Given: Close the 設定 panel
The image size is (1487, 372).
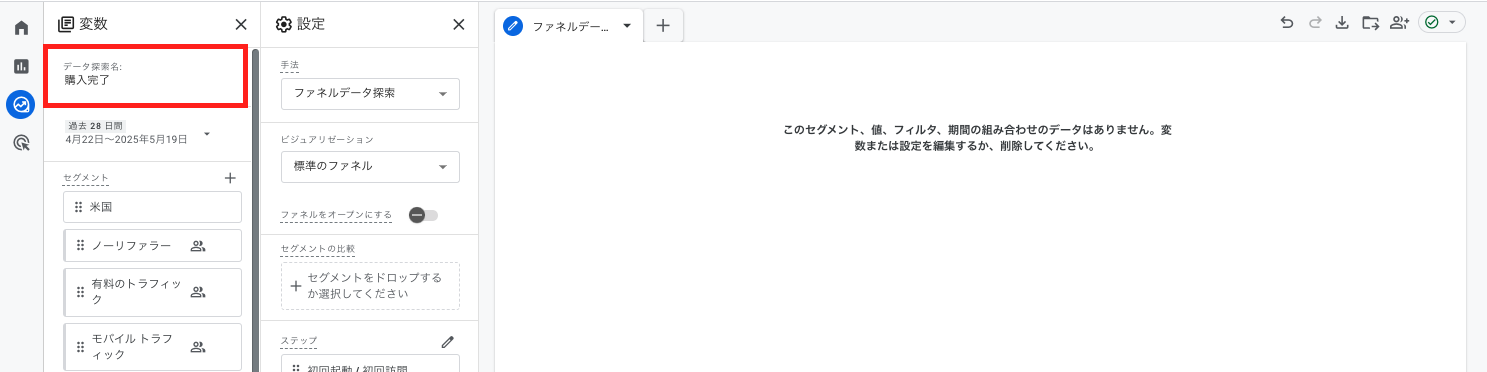Looking at the screenshot, I should click(x=459, y=24).
